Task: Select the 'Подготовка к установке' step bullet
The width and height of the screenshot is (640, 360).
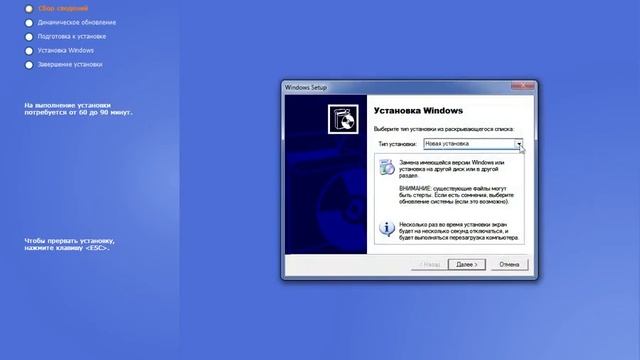Action: pos(29,37)
